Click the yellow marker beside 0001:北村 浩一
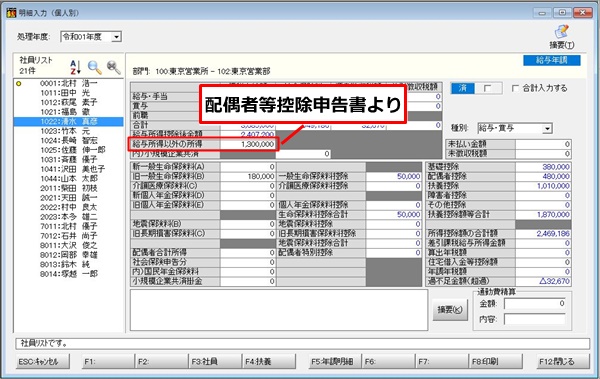 (18, 83)
